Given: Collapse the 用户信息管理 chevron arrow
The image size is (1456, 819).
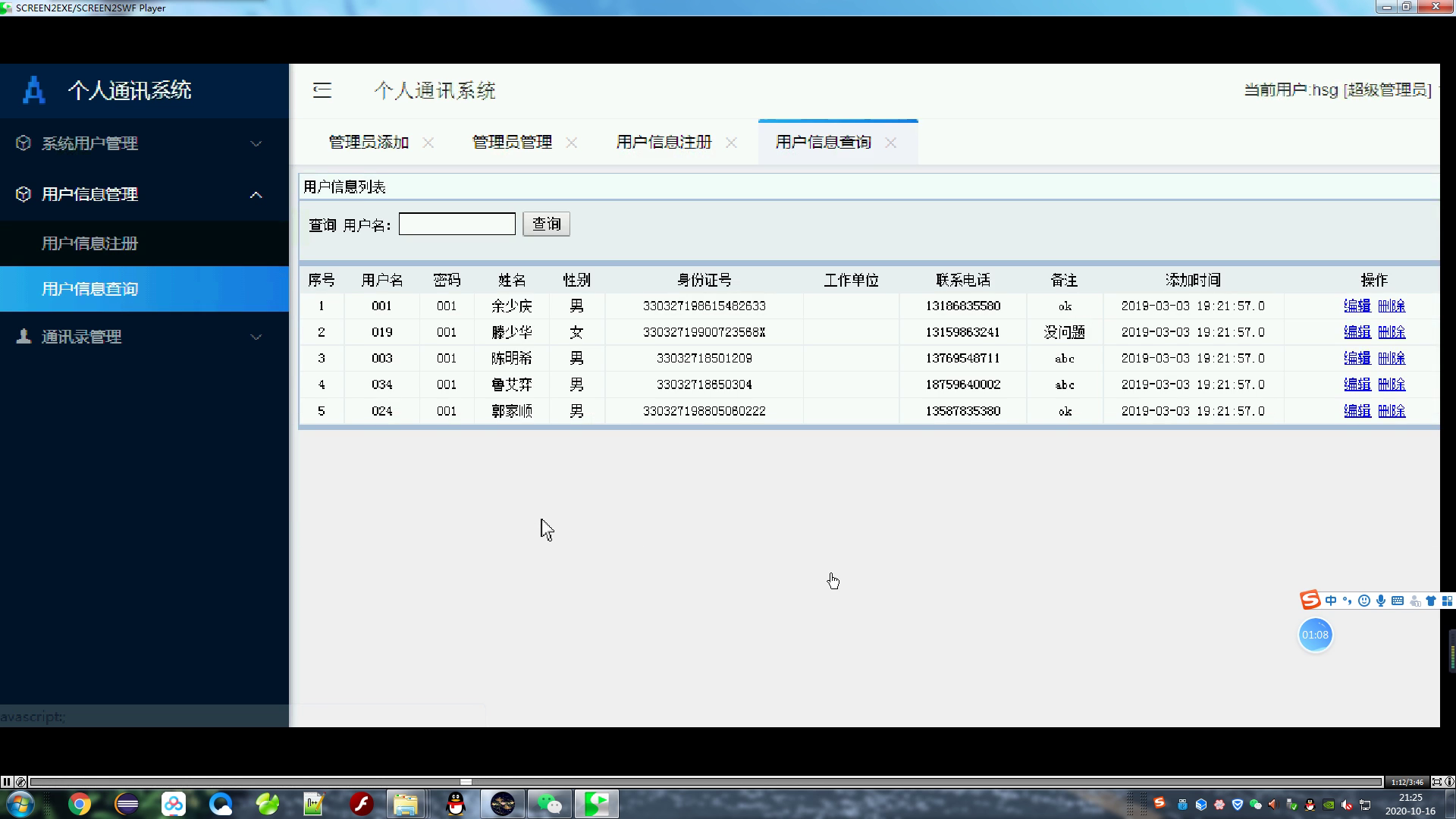Looking at the screenshot, I should pyautogui.click(x=256, y=195).
